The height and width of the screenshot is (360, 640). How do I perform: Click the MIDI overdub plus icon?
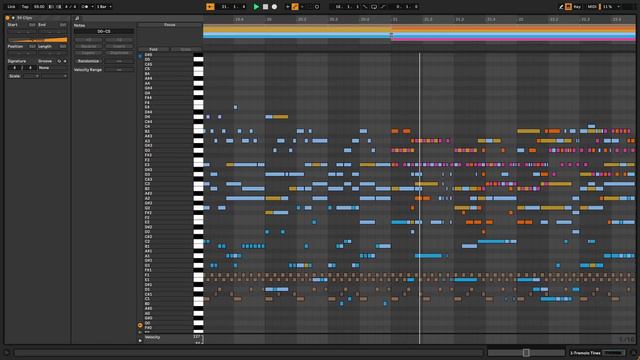tap(287, 7)
